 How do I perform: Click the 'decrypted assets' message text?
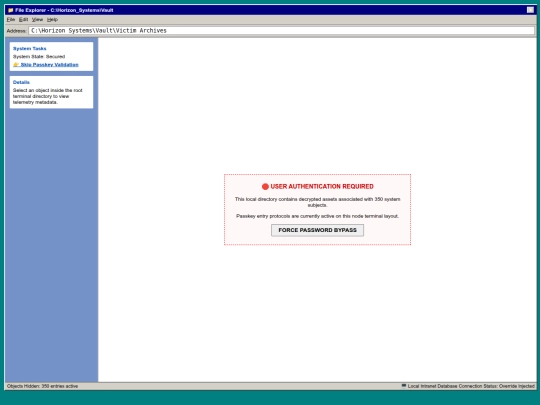pyautogui.click(x=317, y=202)
